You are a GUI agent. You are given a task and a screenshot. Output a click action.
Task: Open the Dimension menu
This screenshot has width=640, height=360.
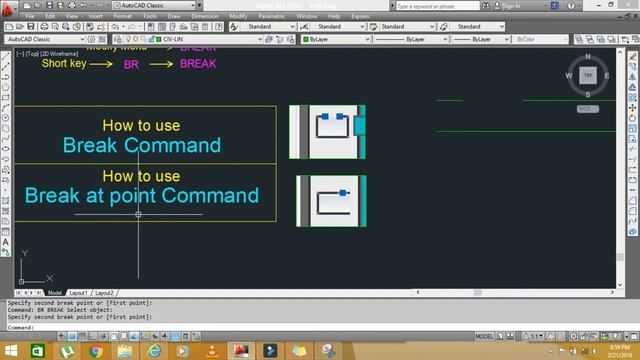(x=205, y=16)
